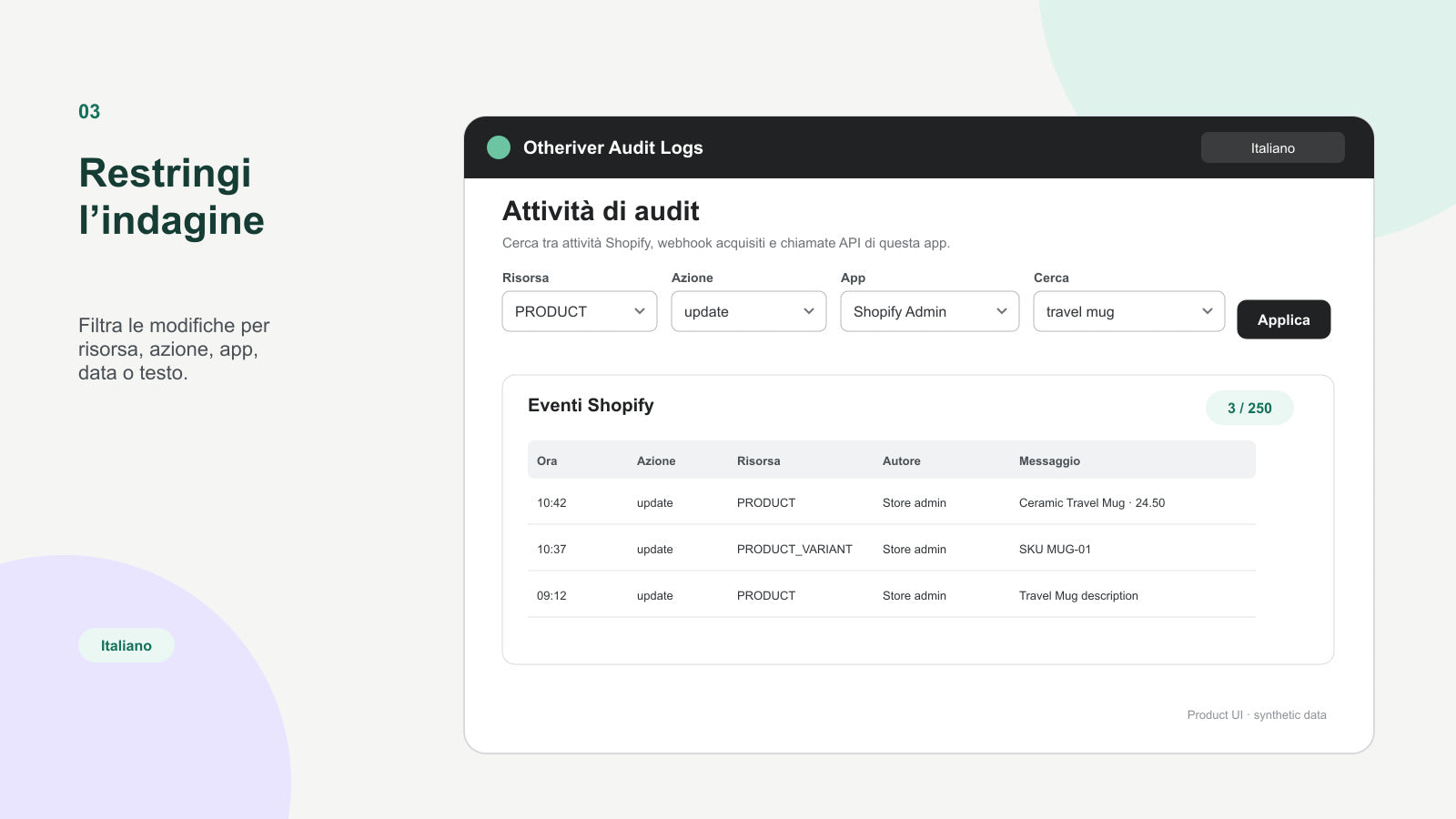
Task: Click the SKU MUG-01 message
Action: [1055, 549]
